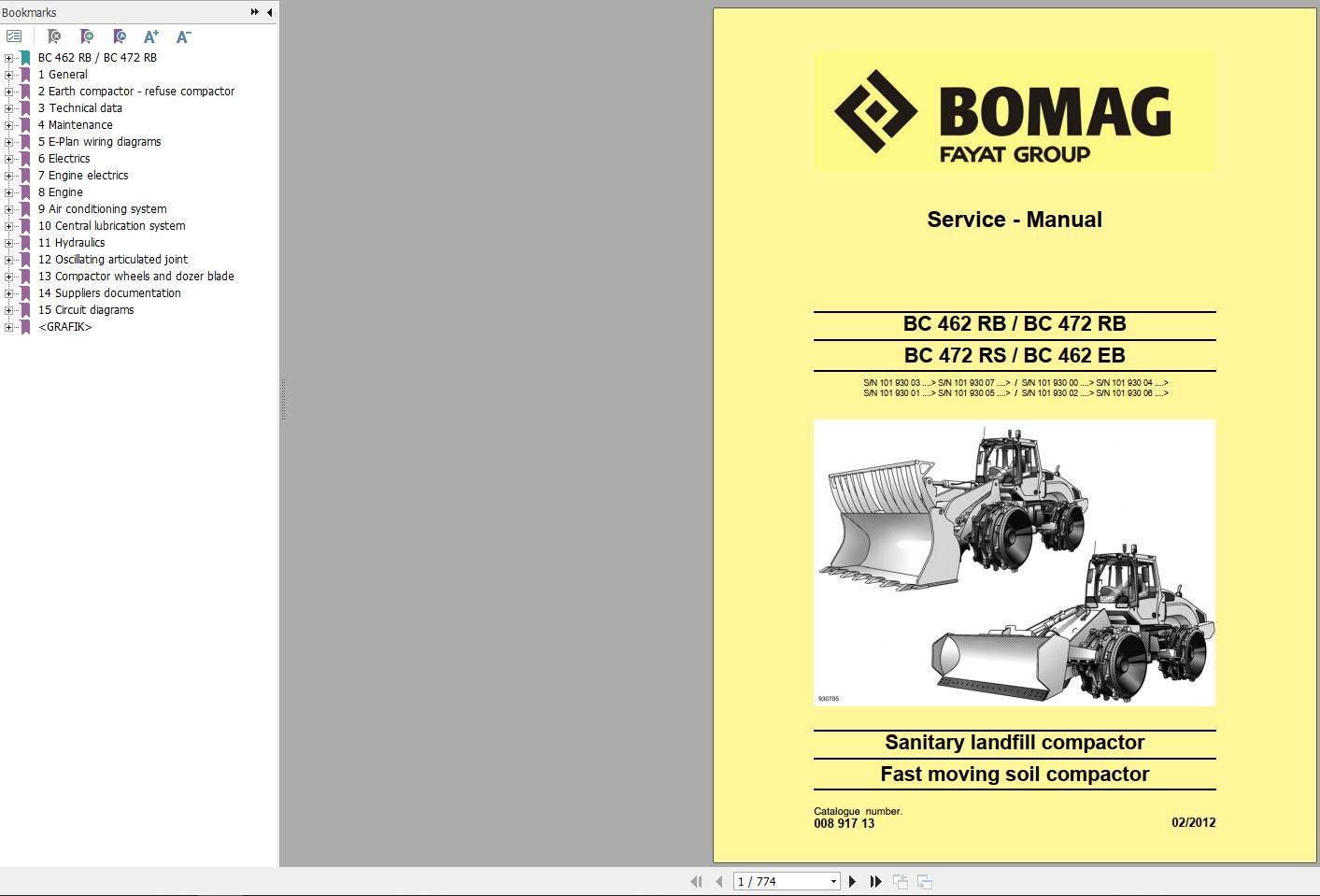The height and width of the screenshot is (896, 1320).
Task: Expand the '4 Maintenance' bookmark
Action: [8, 125]
